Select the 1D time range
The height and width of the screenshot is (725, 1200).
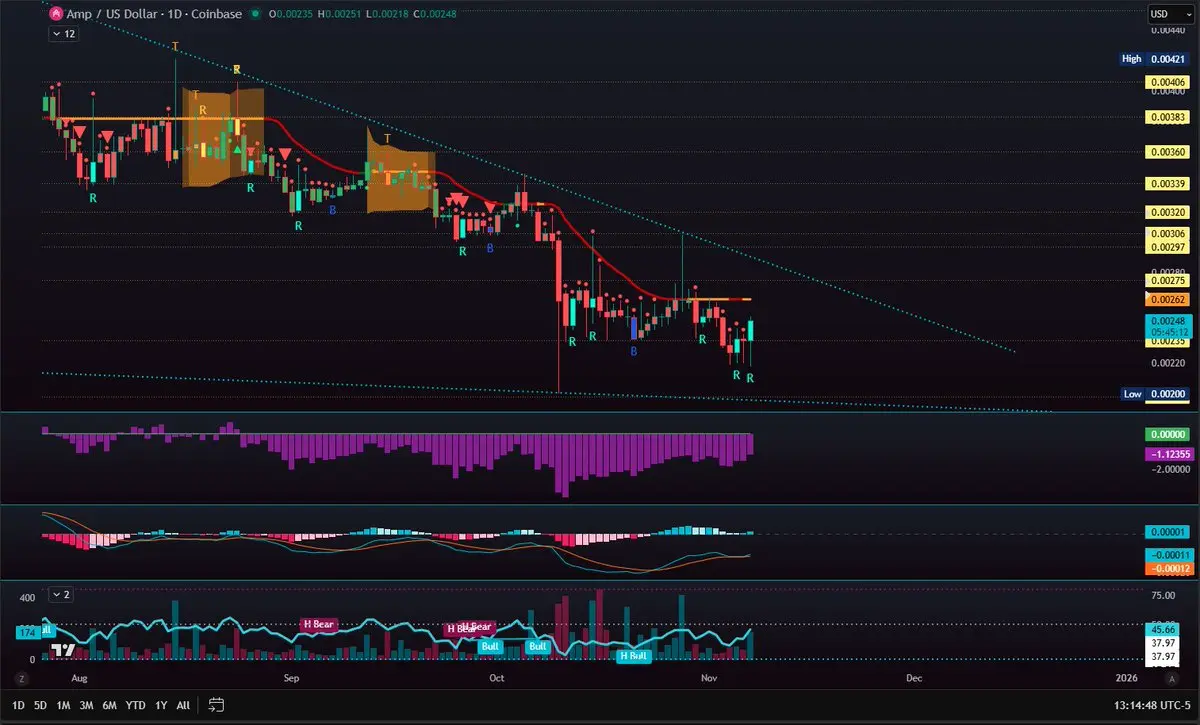19,705
